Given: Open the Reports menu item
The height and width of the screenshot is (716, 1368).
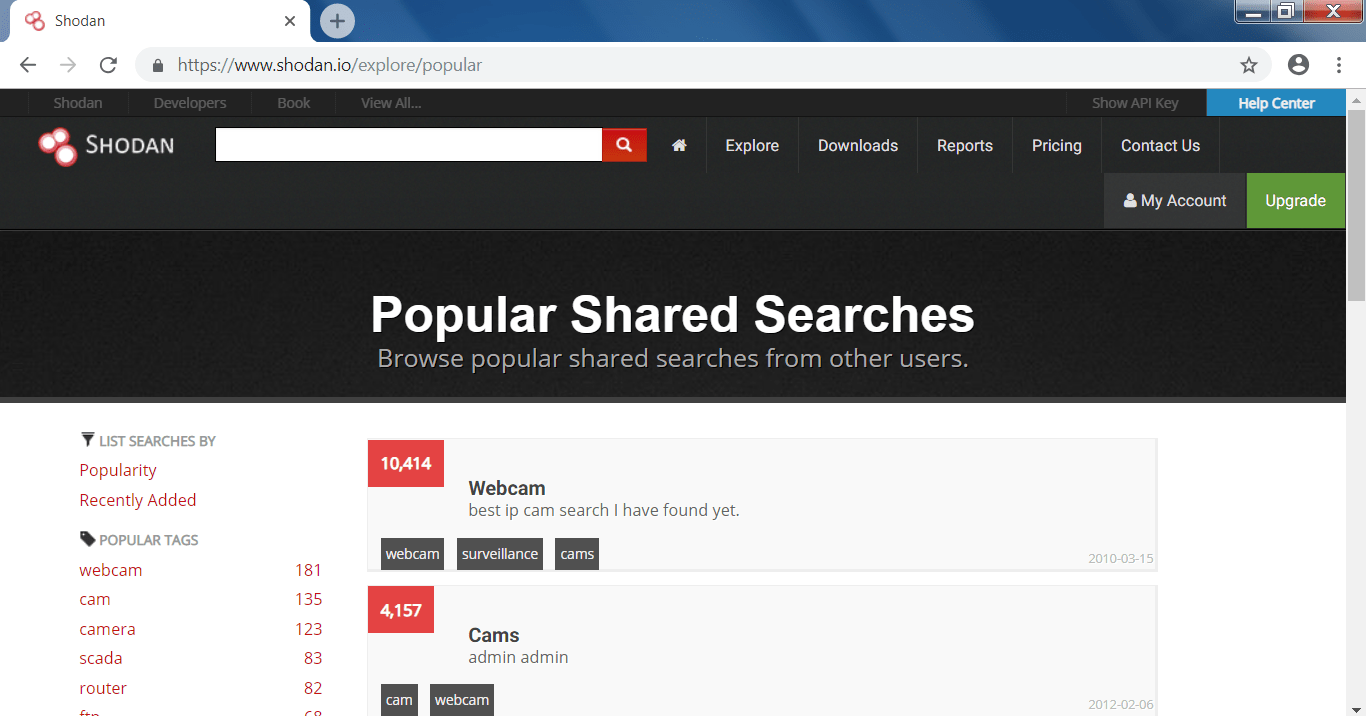Looking at the screenshot, I should (965, 145).
